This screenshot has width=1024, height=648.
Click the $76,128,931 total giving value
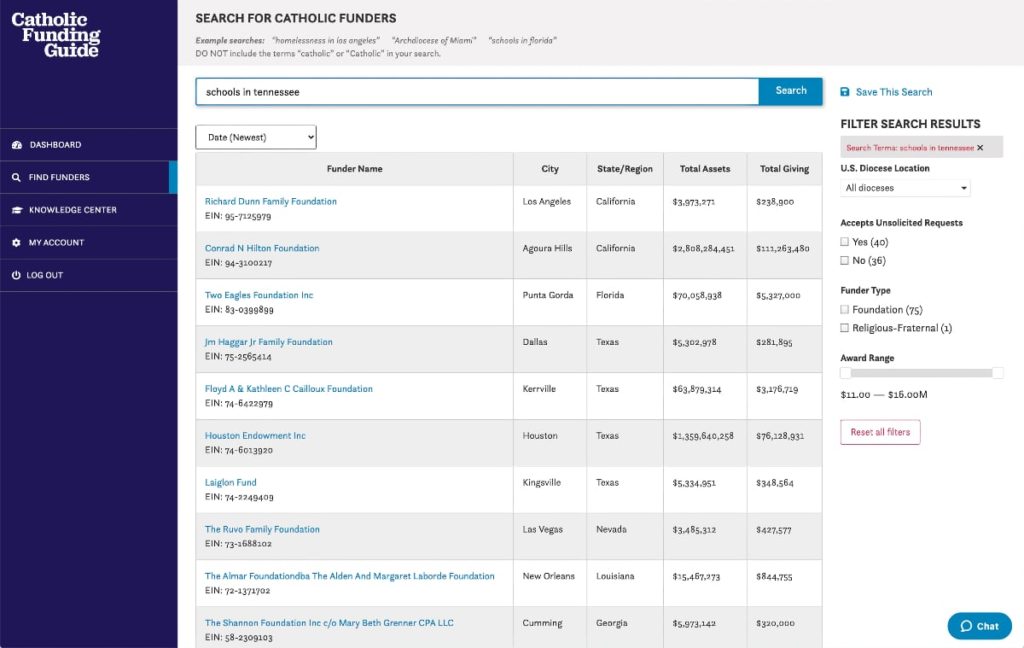pos(780,436)
